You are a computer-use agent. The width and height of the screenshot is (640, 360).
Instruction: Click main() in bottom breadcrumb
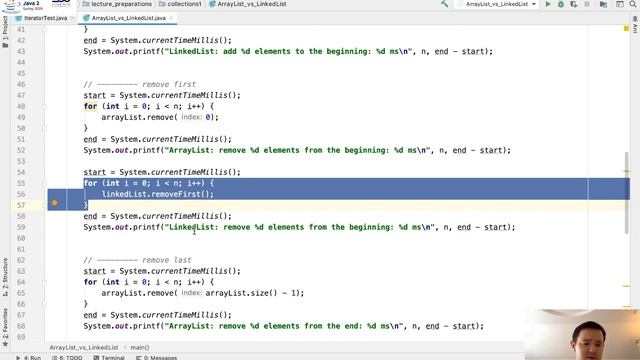tap(140, 347)
